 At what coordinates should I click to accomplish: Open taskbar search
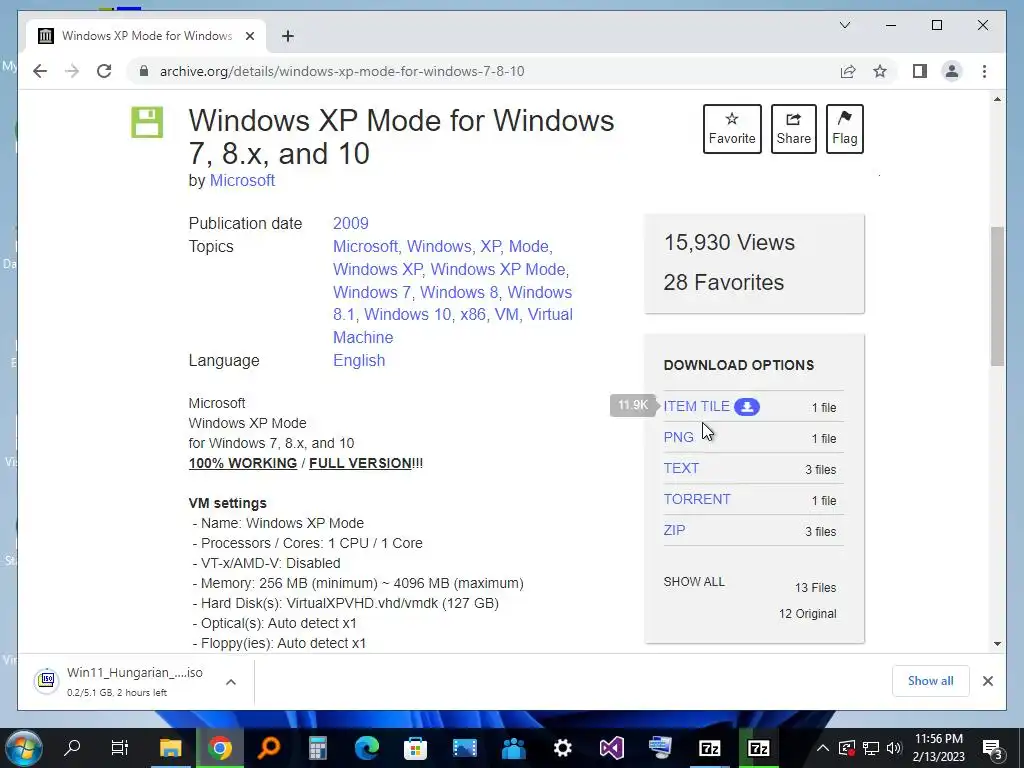pos(72,748)
